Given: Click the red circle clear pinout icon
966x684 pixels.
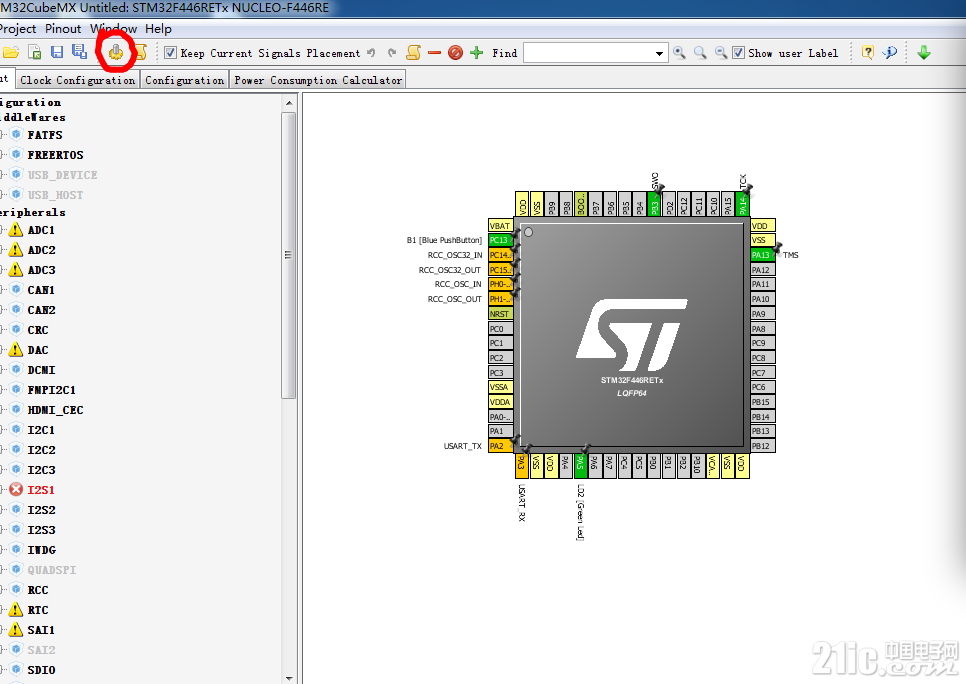Looking at the screenshot, I should 455,53.
